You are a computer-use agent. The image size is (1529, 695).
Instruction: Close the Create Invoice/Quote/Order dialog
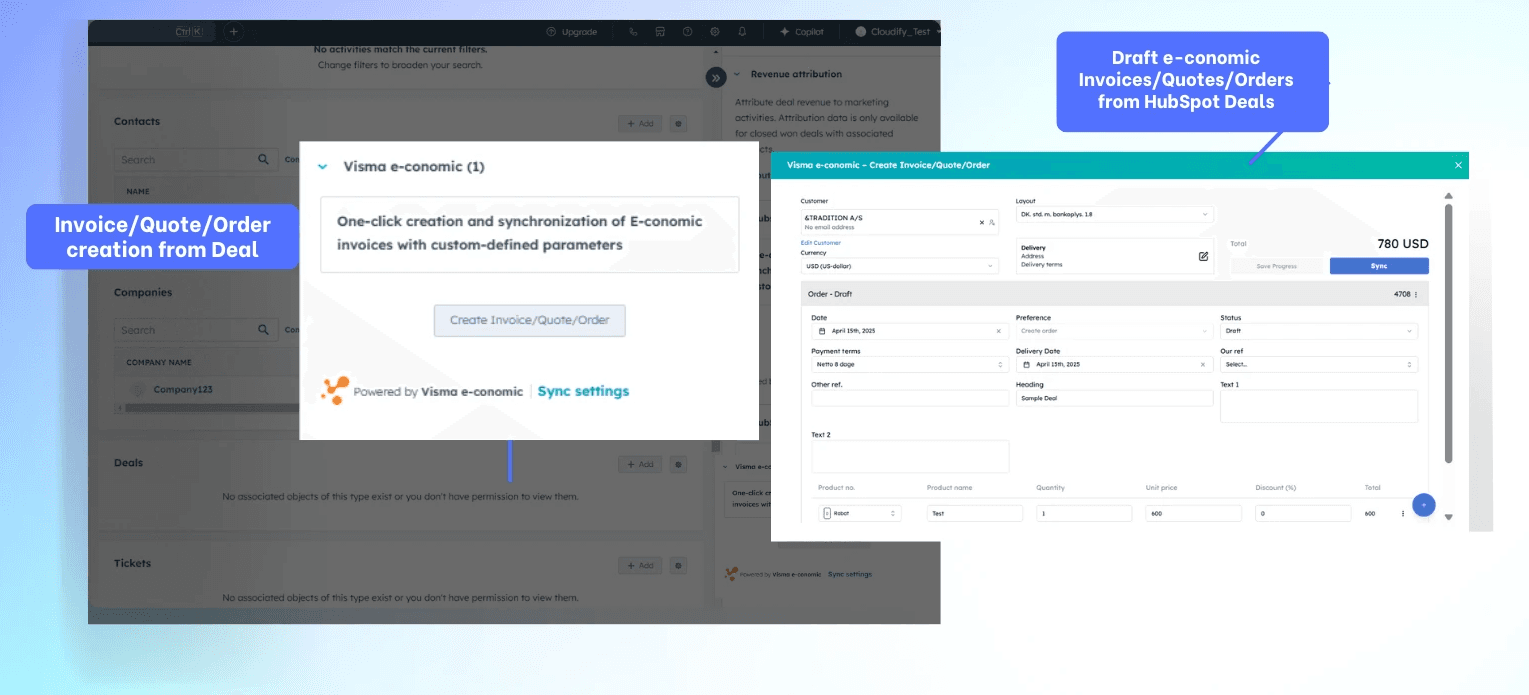coord(1458,165)
